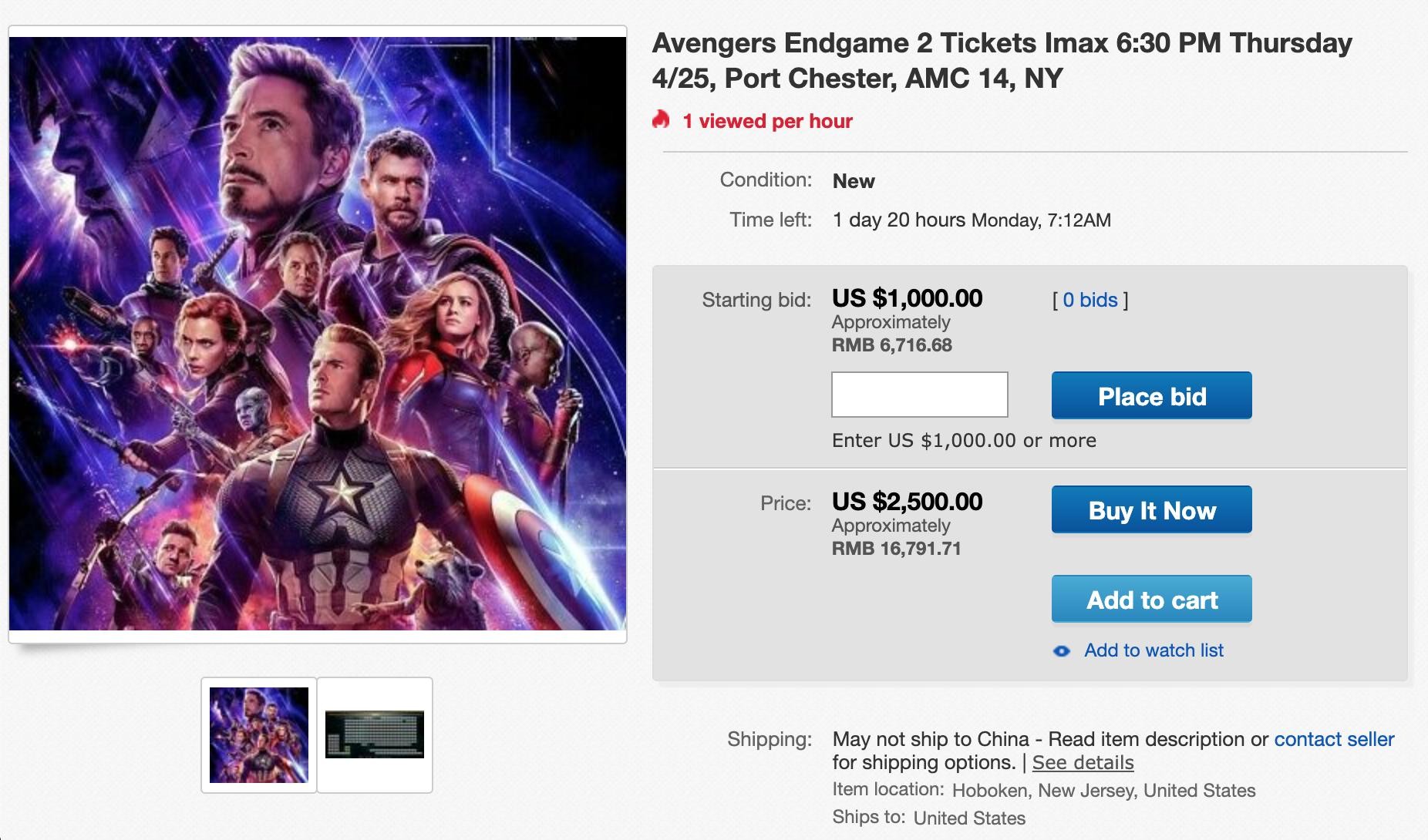Viewport: 1428px width, 840px height.
Task: Click the eye icon for watch list
Action: pos(1062,651)
